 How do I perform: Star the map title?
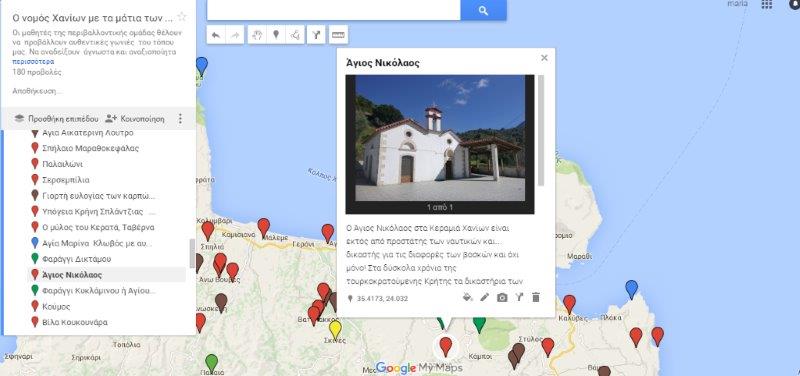tap(182, 17)
